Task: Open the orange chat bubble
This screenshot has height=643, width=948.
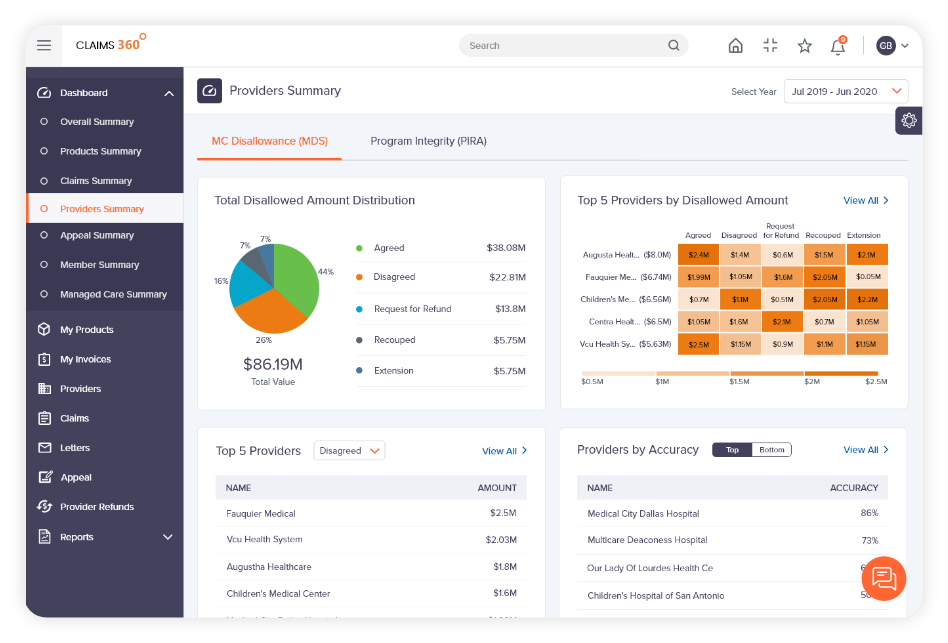Action: pos(883,578)
